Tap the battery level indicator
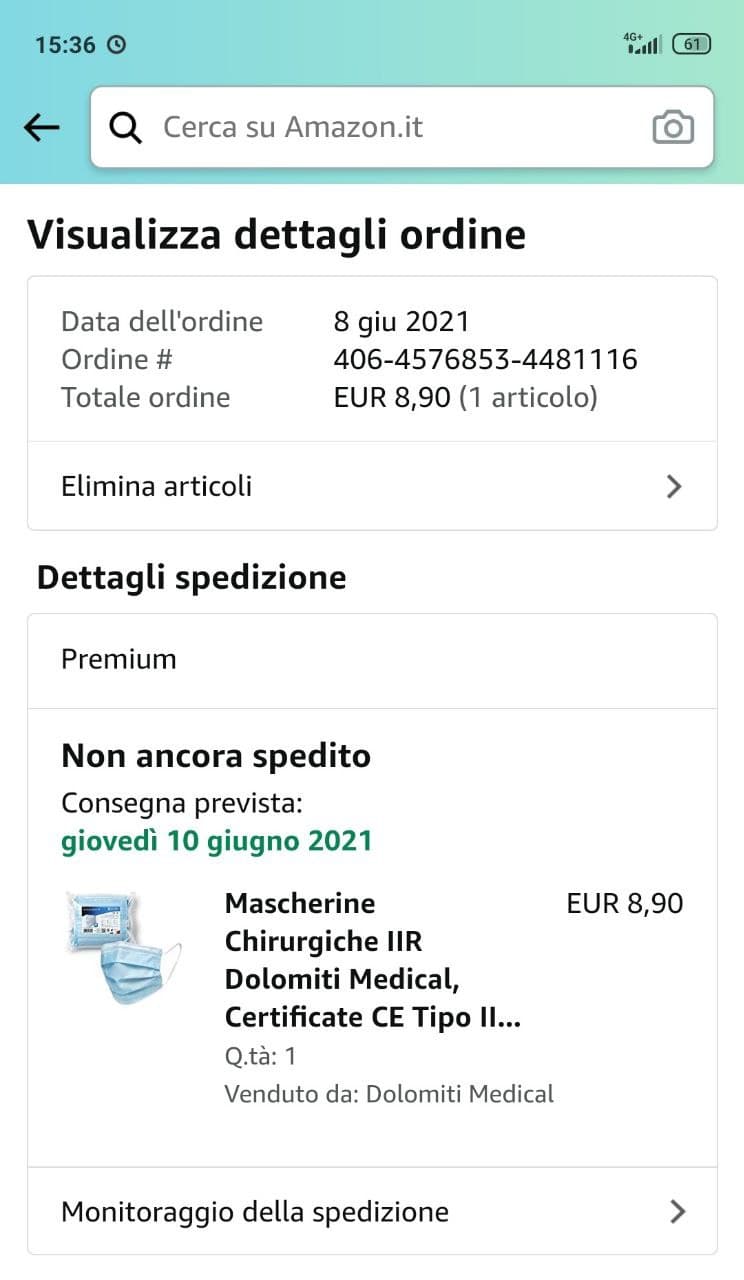The image size is (744, 1280). point(692,44)
